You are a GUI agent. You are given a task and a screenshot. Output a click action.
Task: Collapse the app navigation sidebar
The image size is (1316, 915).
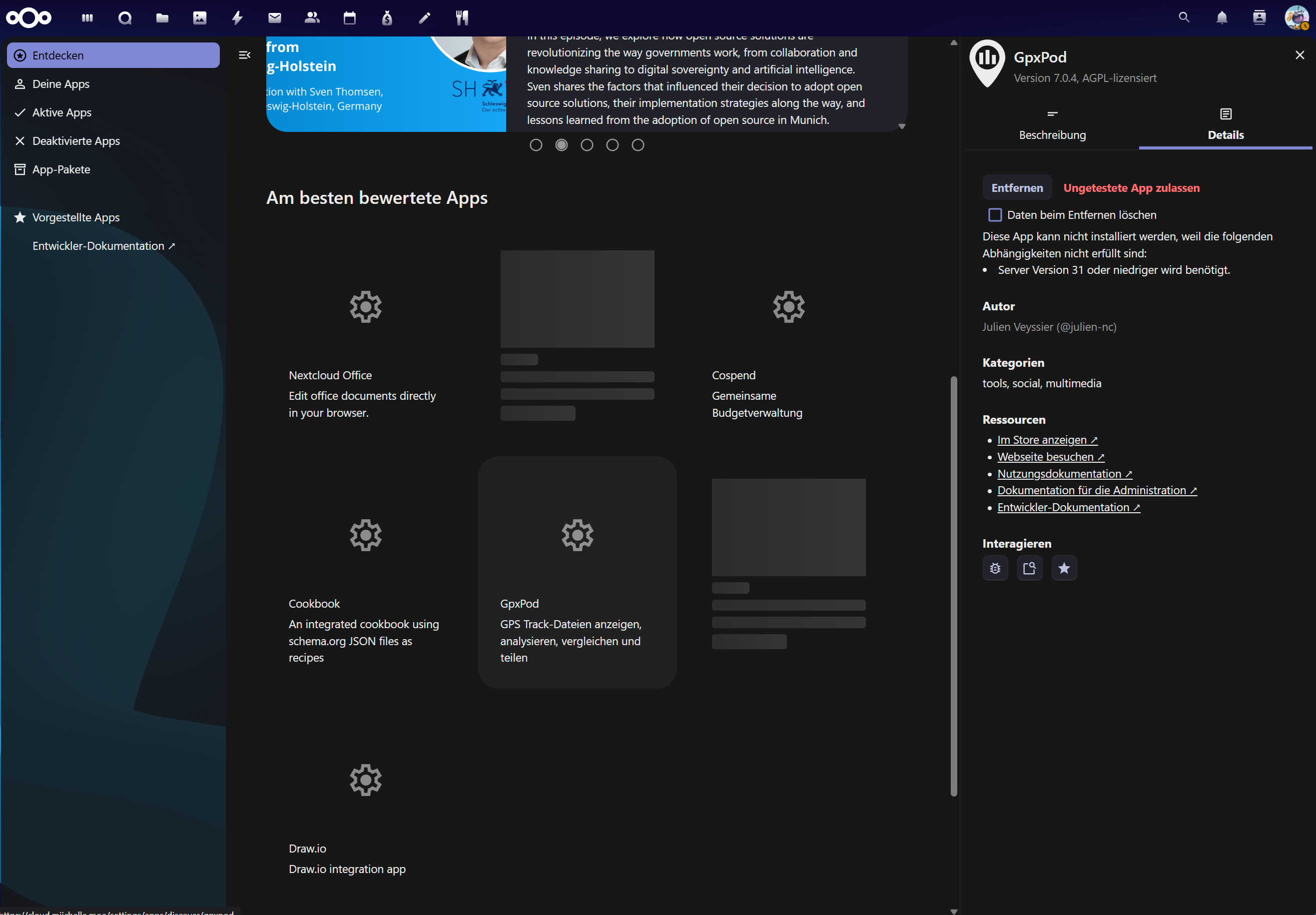point(244,55)
